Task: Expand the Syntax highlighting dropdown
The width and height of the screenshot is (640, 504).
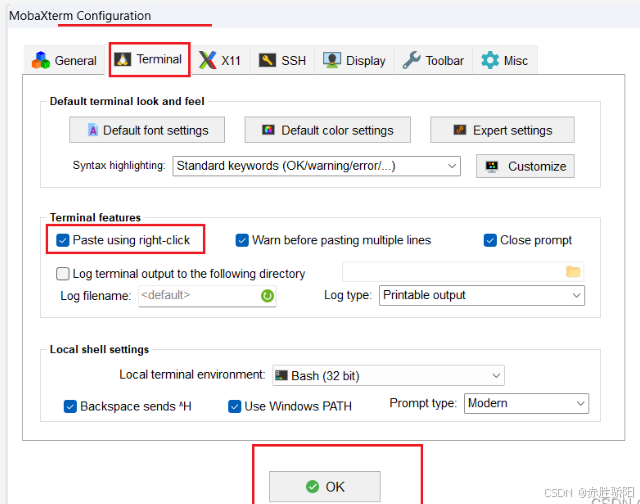Action: (x=317, y=166)
